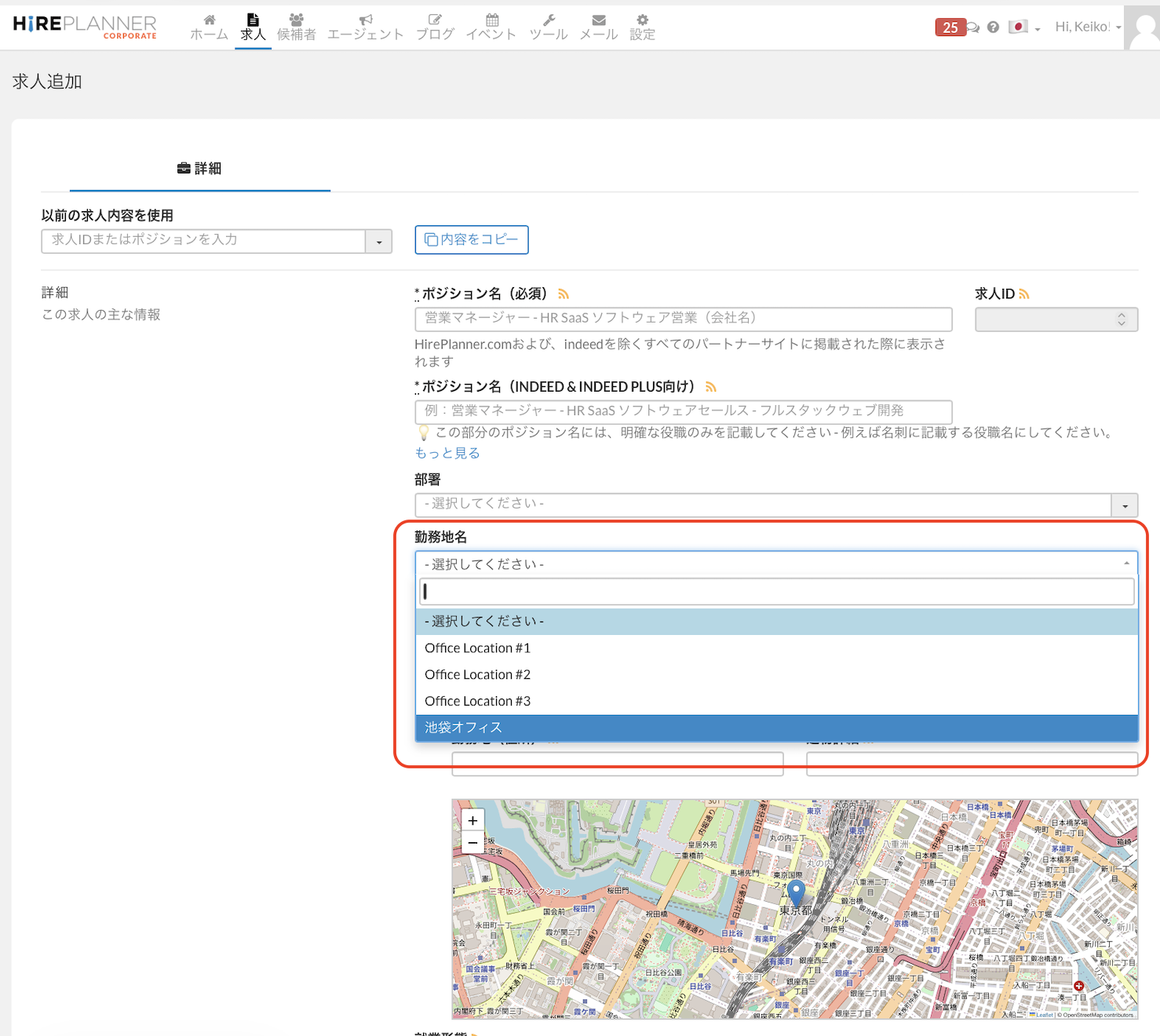Click the もっと見る link

tap(447, 453)
